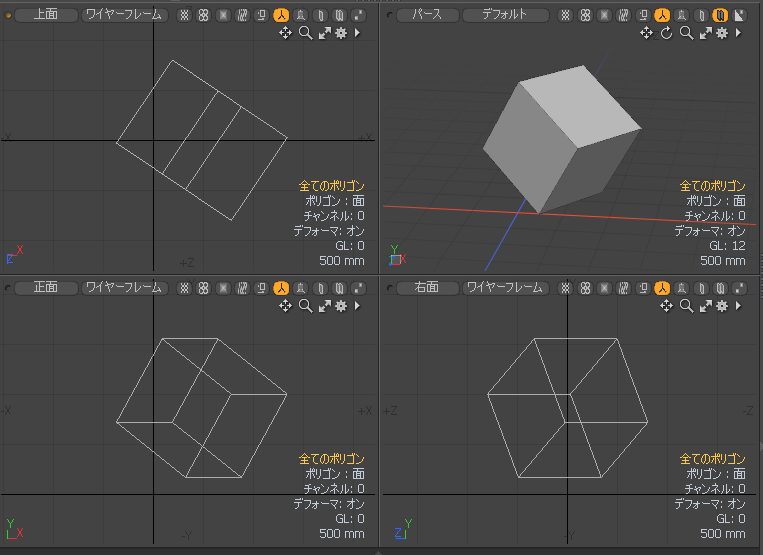Click the rotate view icon in the perspective viewport

click(667, 33)
